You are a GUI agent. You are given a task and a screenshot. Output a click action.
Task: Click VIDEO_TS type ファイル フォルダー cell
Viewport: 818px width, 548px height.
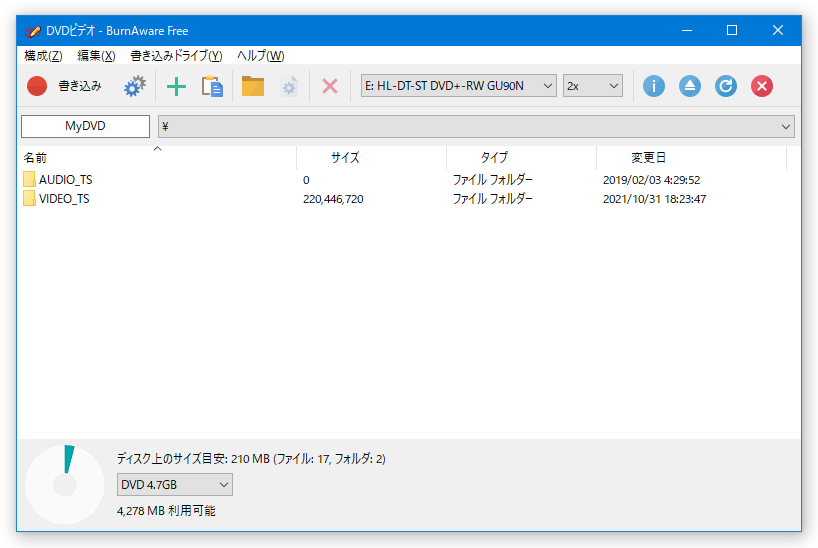click(492, 199)
